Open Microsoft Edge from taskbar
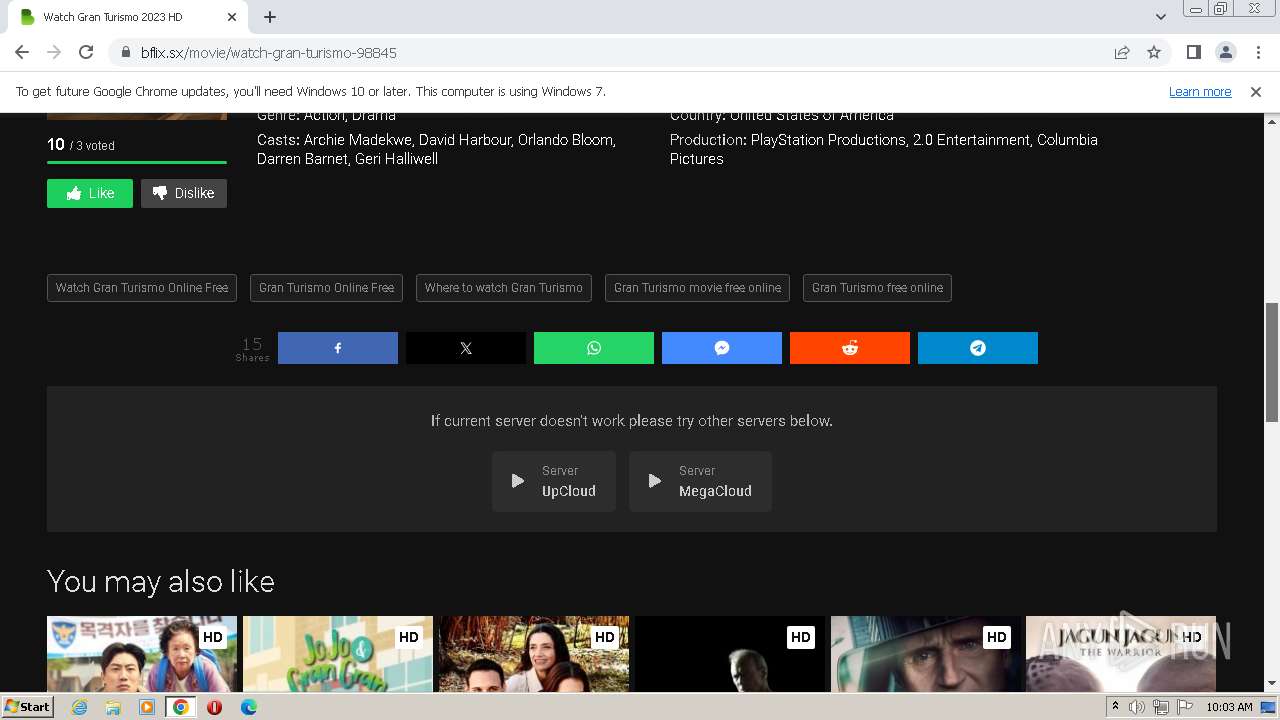Viewport: 1280px width, 720px height. tap(248, 707)
